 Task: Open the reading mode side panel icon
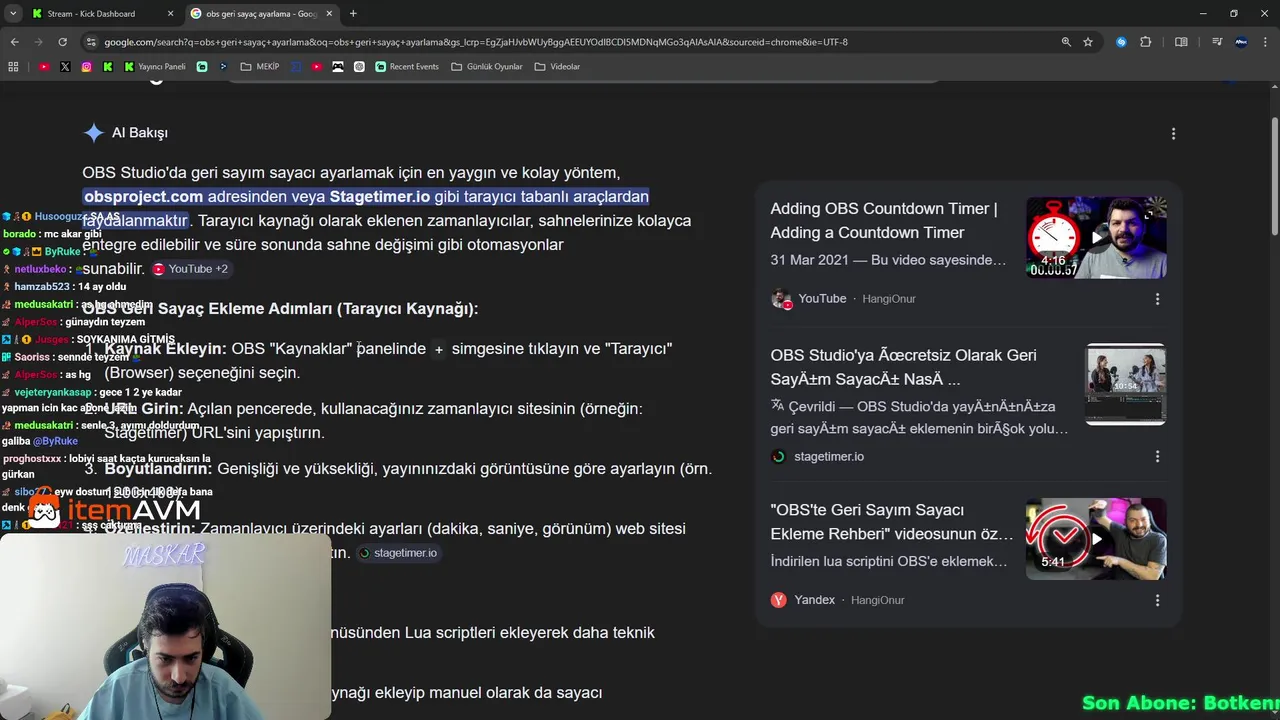pos(1181,42)
